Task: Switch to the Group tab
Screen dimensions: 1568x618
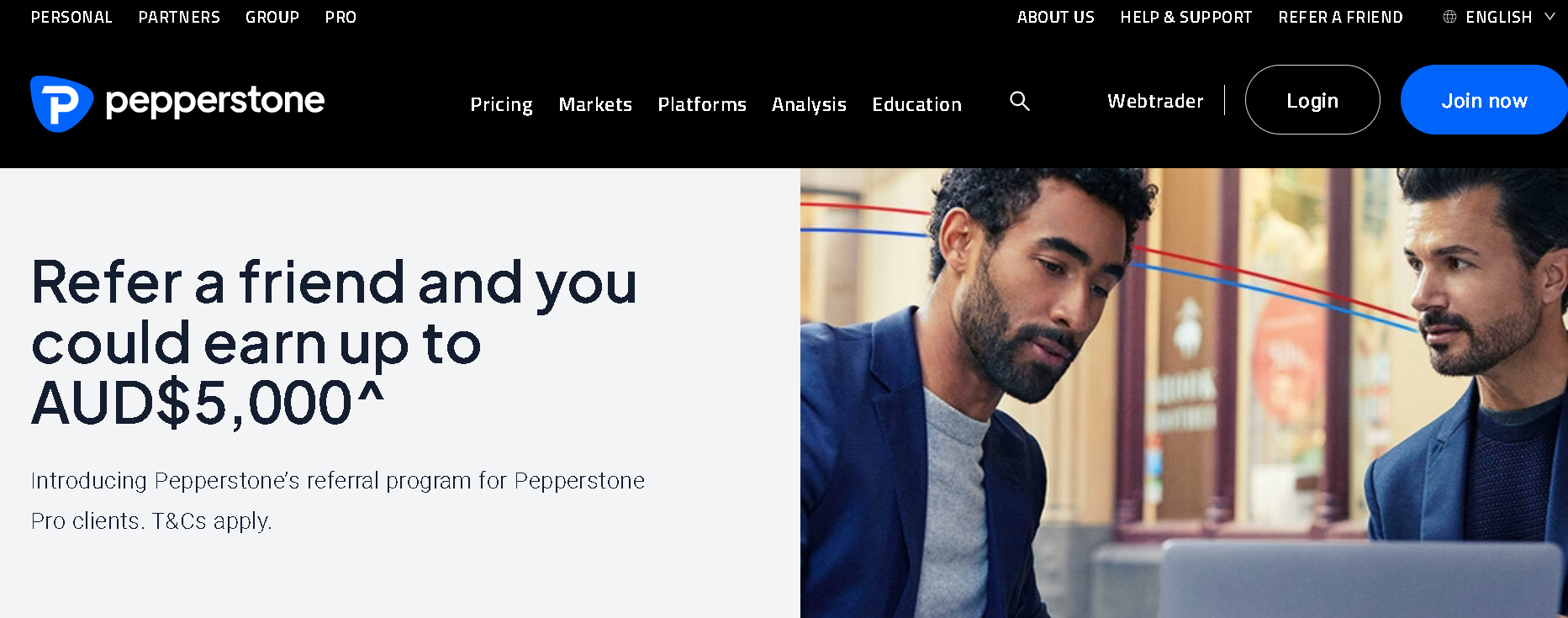Action: coord(272,17)
